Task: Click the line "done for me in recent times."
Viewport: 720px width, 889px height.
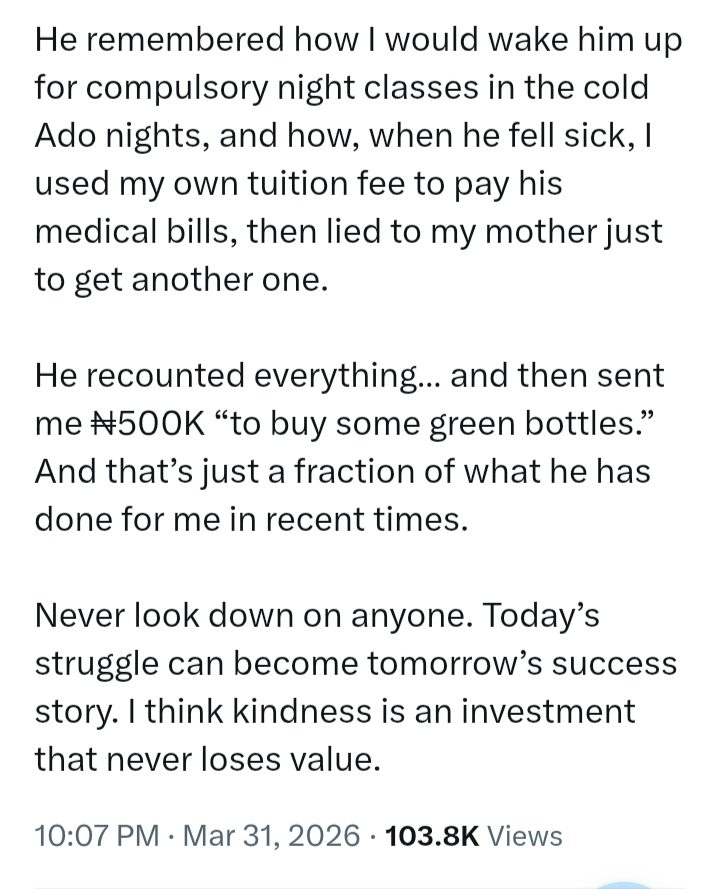Action: [250, 520]
